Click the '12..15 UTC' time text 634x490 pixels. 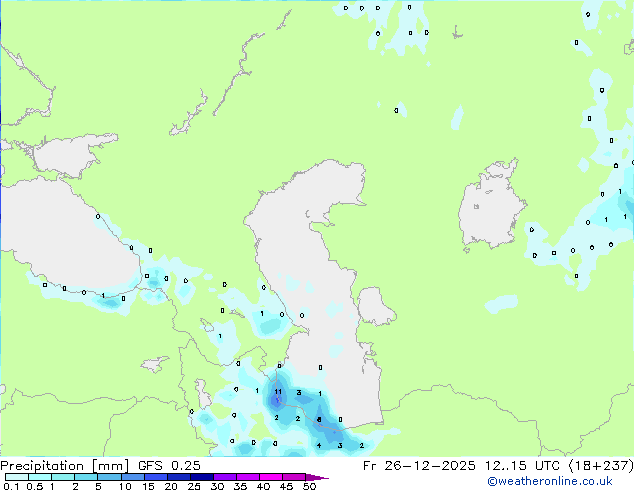(x=521, y=466)
